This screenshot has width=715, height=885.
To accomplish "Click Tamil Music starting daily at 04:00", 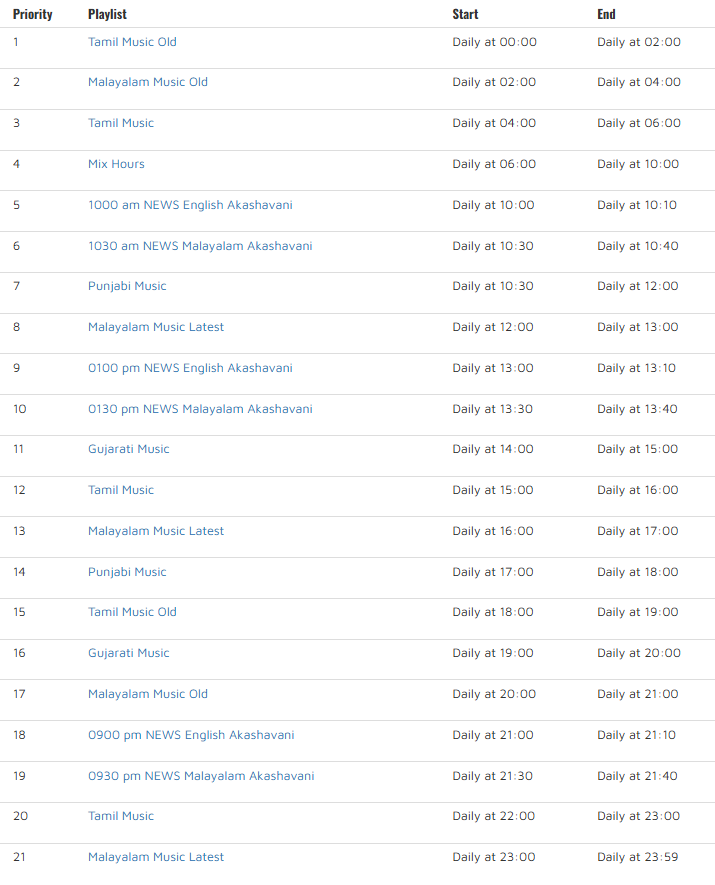I will [x=121, y=123].
